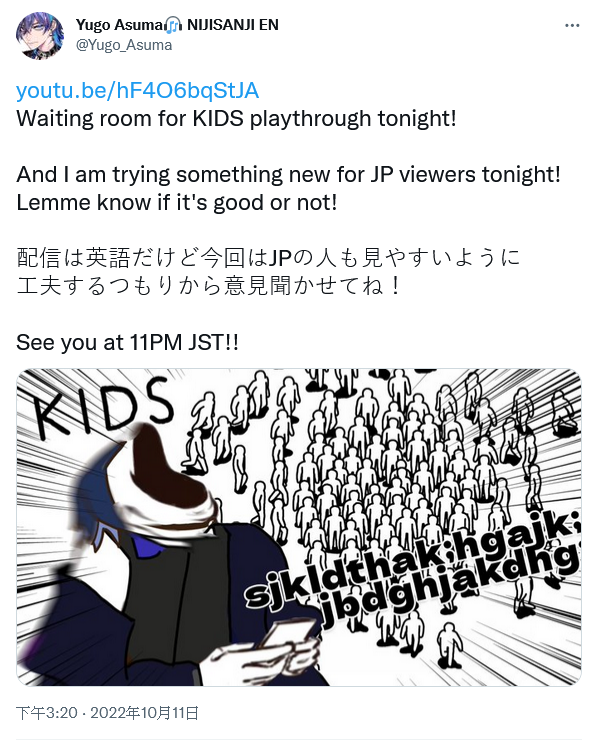Image resolution: width=598 pixels, height=740 pixels.
Task: Click the NIJISANJI EN name suffix
Action: pyautogui.click(x=233, y=25)
